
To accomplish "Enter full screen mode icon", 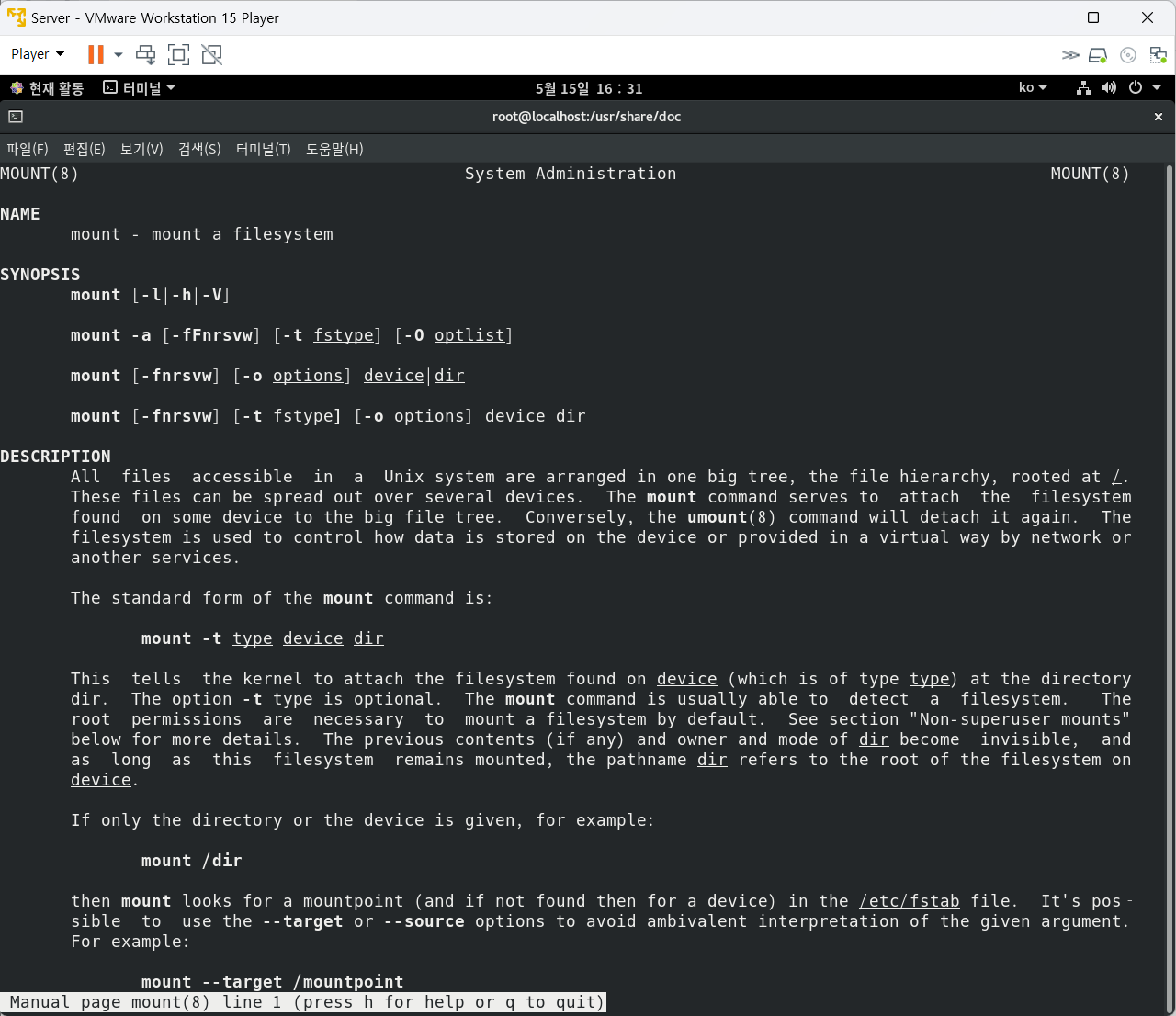I will [x=179, y=54].
